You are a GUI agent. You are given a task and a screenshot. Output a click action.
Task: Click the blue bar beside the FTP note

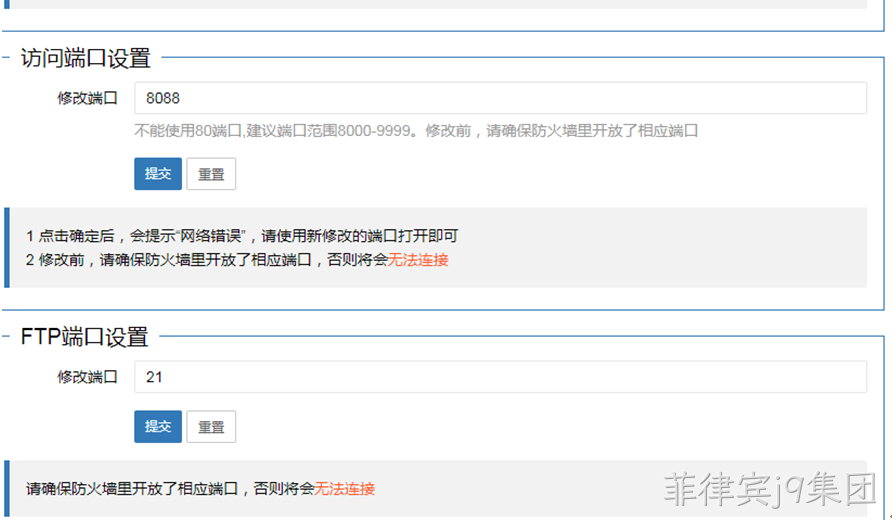pos(7,488)
